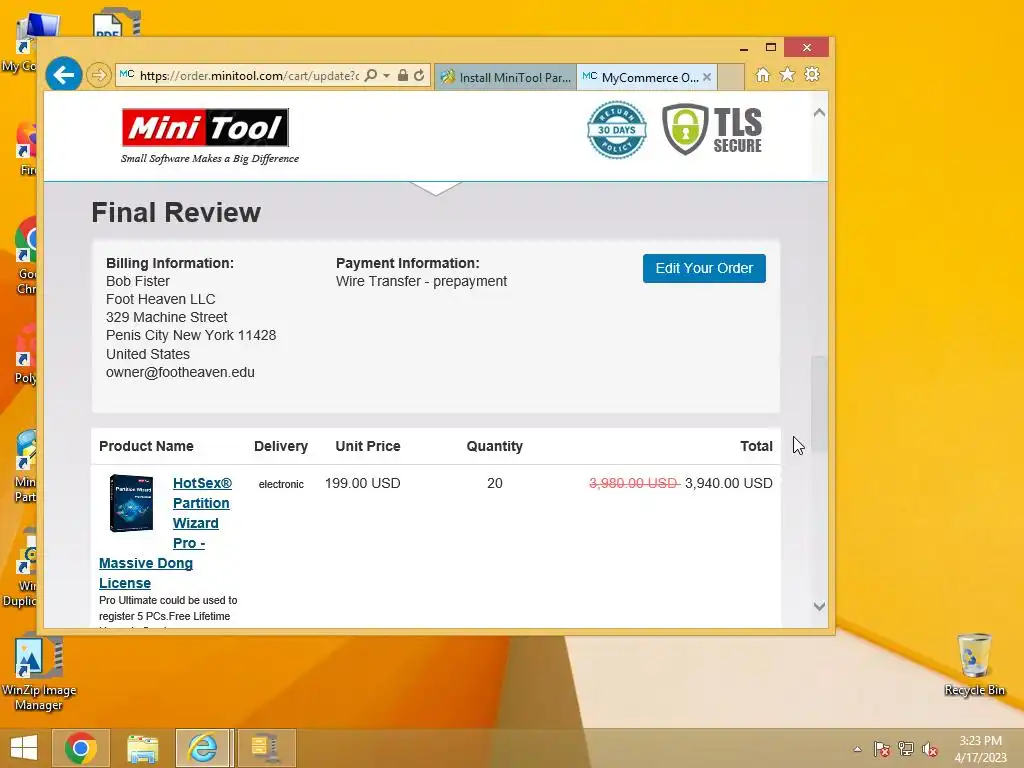Click the muted volume tray icon

pyautogui.click(x=930, y=749)
